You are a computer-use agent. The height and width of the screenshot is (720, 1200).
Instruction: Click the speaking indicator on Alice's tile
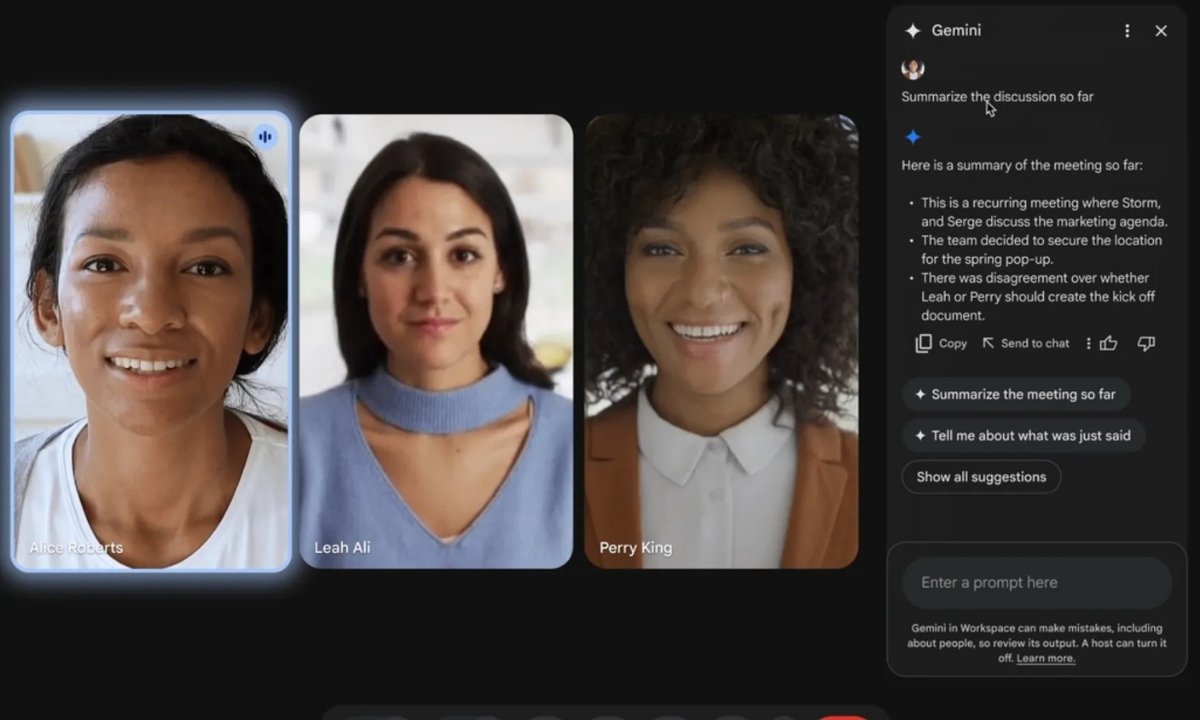point(265,137)
